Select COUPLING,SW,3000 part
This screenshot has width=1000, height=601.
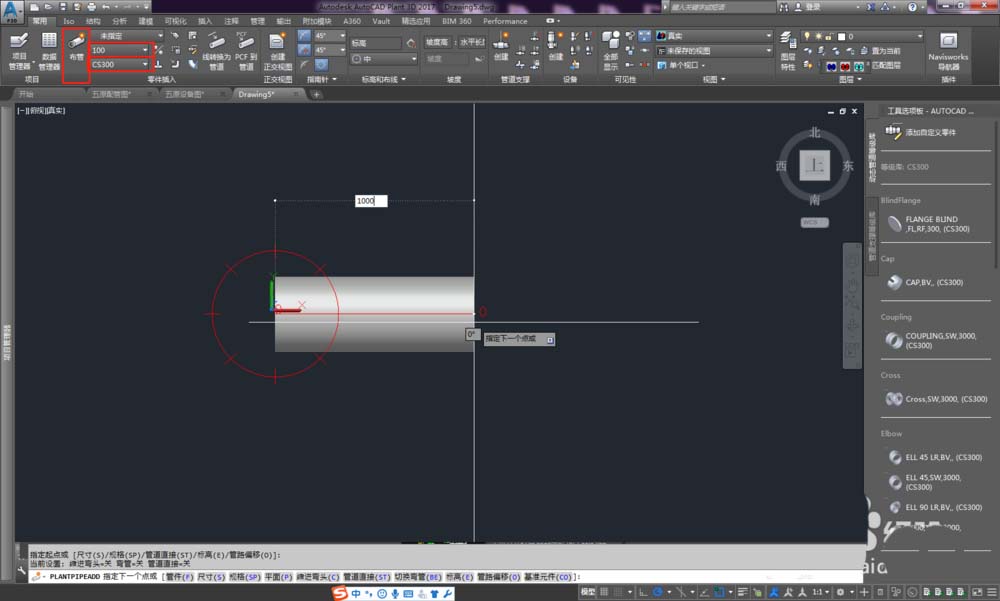[932, 341]
